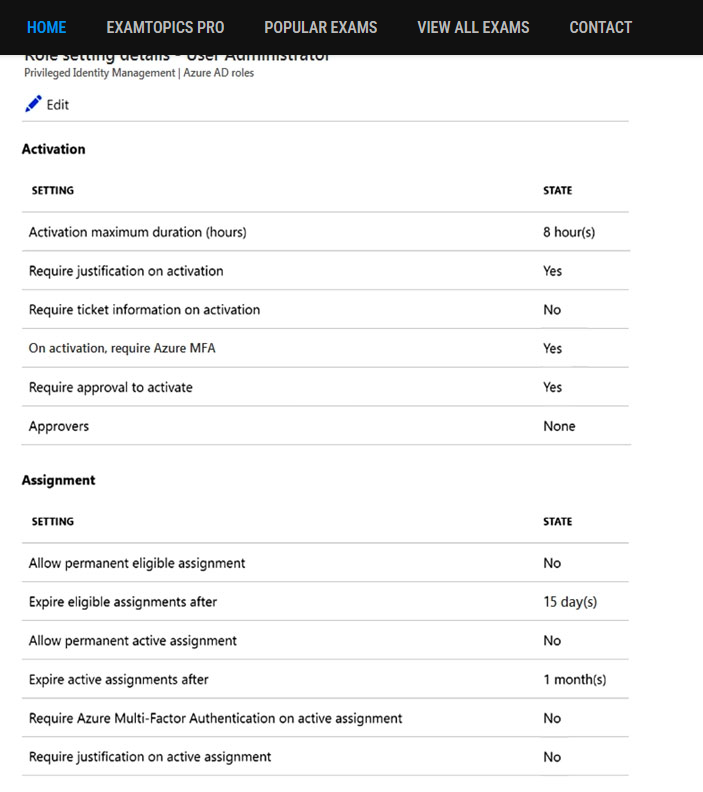
Task: Click Privileged Identity Management breadcrumb text
Action: click(99, 73)
